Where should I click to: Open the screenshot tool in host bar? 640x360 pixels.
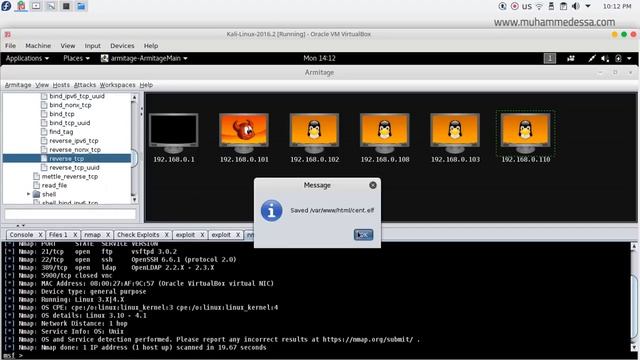click(36, 6)
